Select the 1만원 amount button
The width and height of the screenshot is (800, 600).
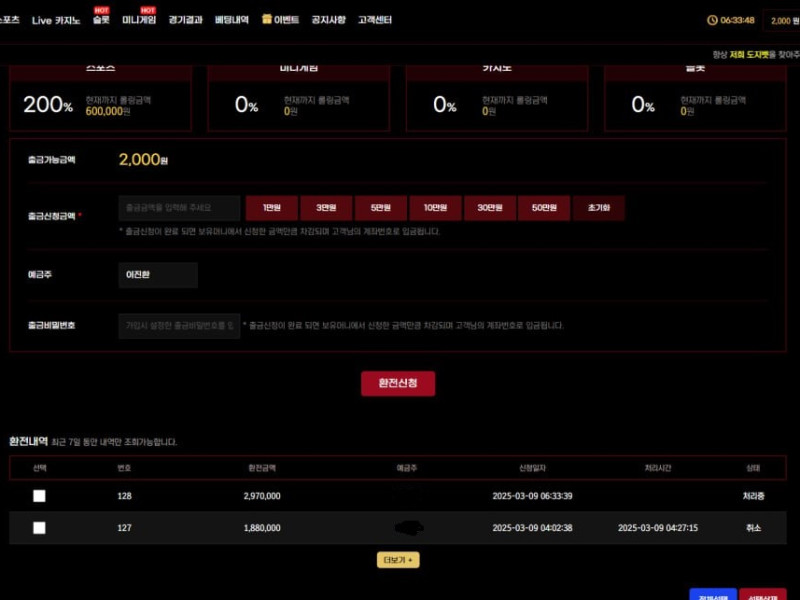tap(272, 208)
